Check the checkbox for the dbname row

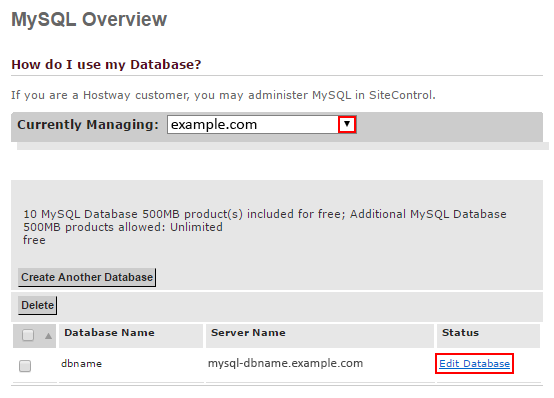pyautogui.click(x=25, y=366)
